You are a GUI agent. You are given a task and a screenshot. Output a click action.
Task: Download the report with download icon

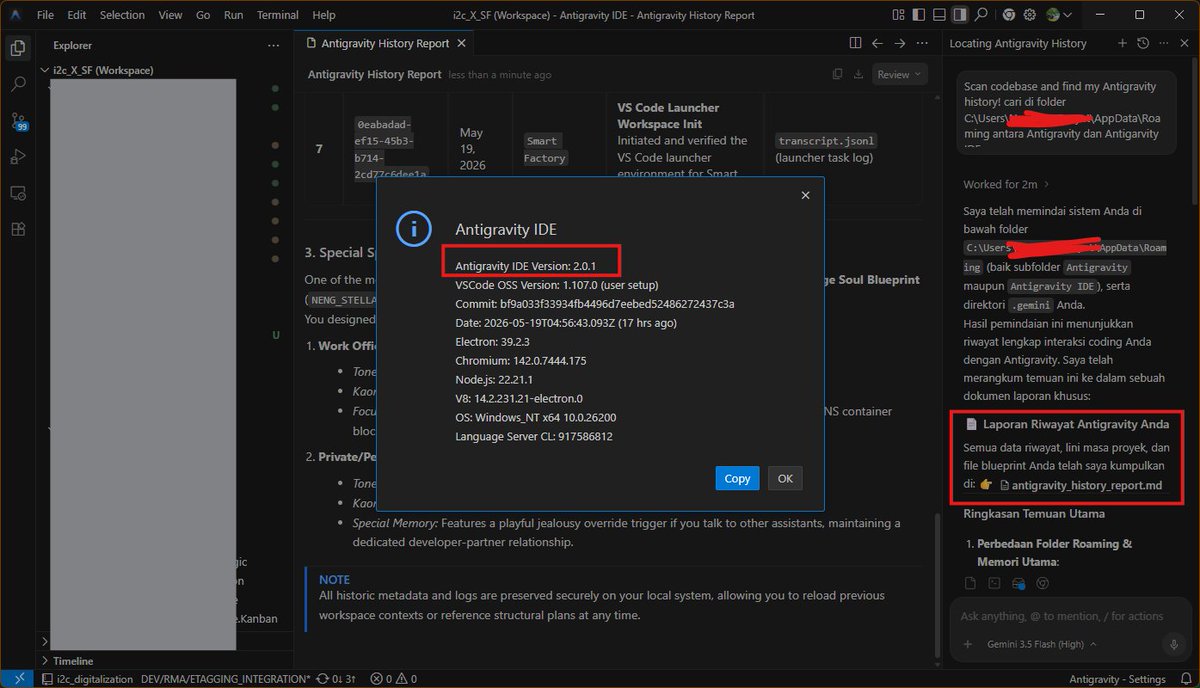point(860,74)
